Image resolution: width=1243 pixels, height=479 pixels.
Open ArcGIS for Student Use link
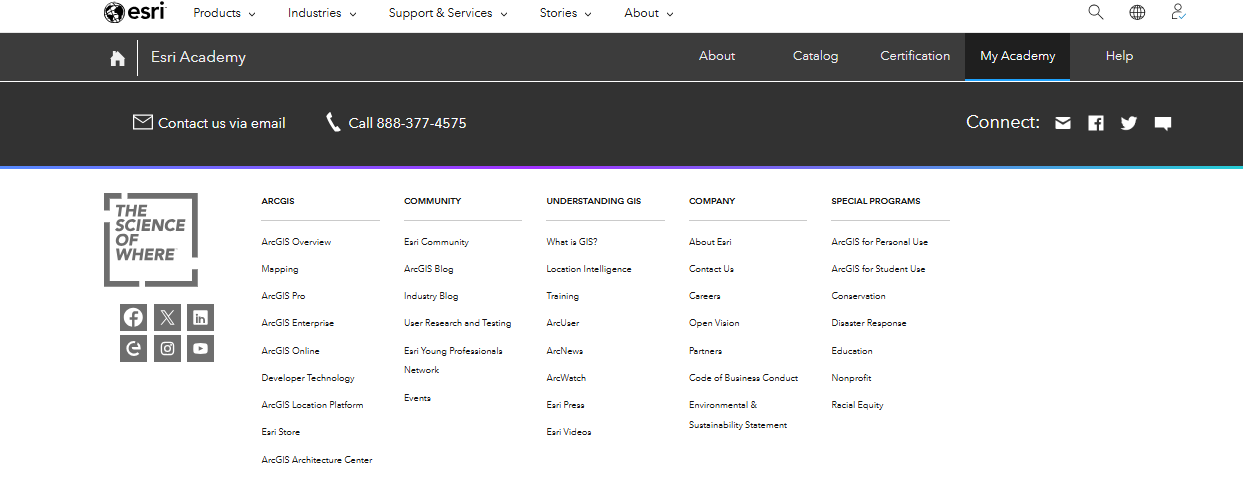(x=878, y=269)
